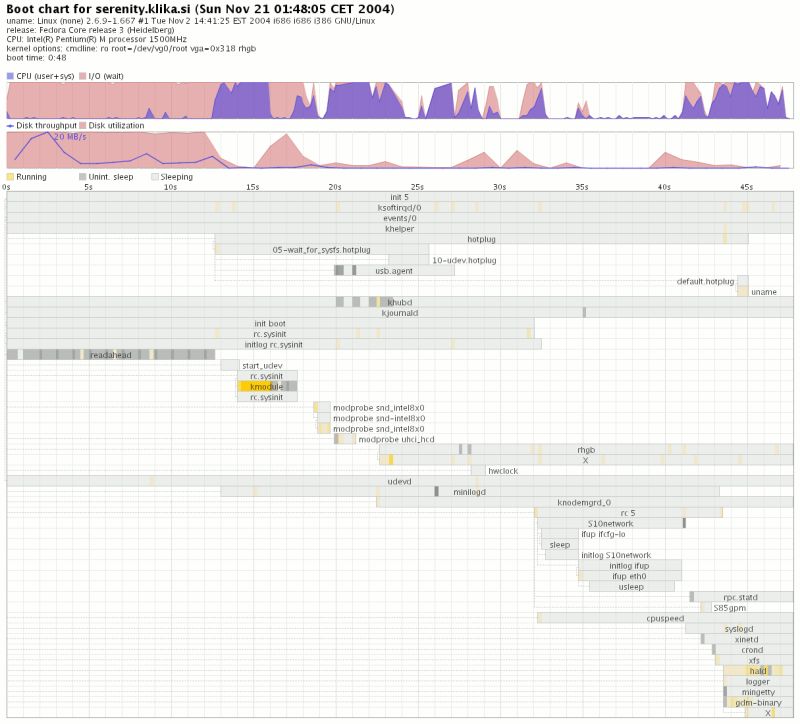
Task: Click the 'kjournald' process bar
Action: [x=400, y=313]
